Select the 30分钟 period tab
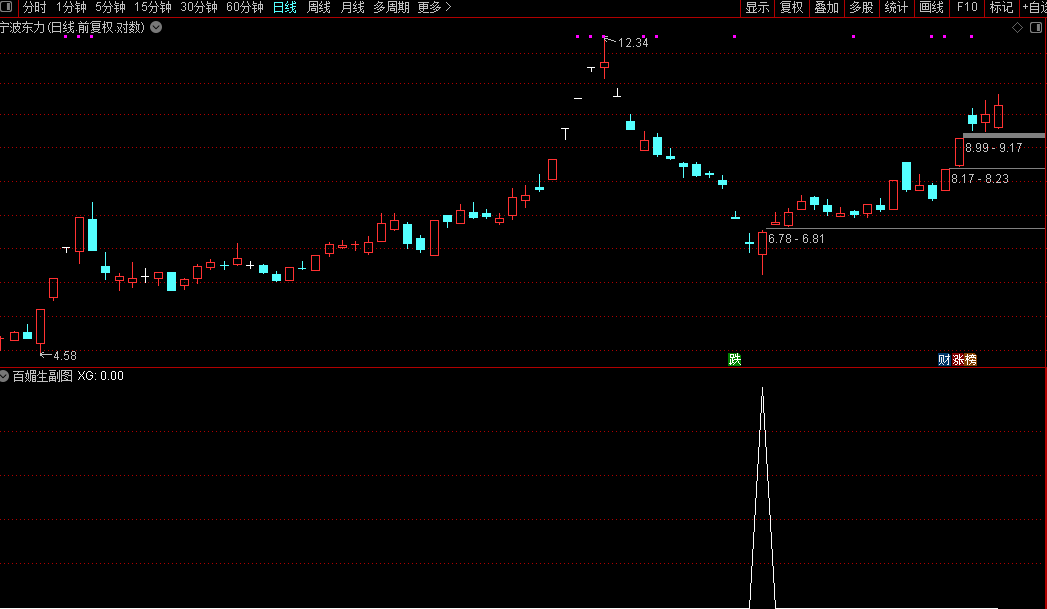 [199, 7]
